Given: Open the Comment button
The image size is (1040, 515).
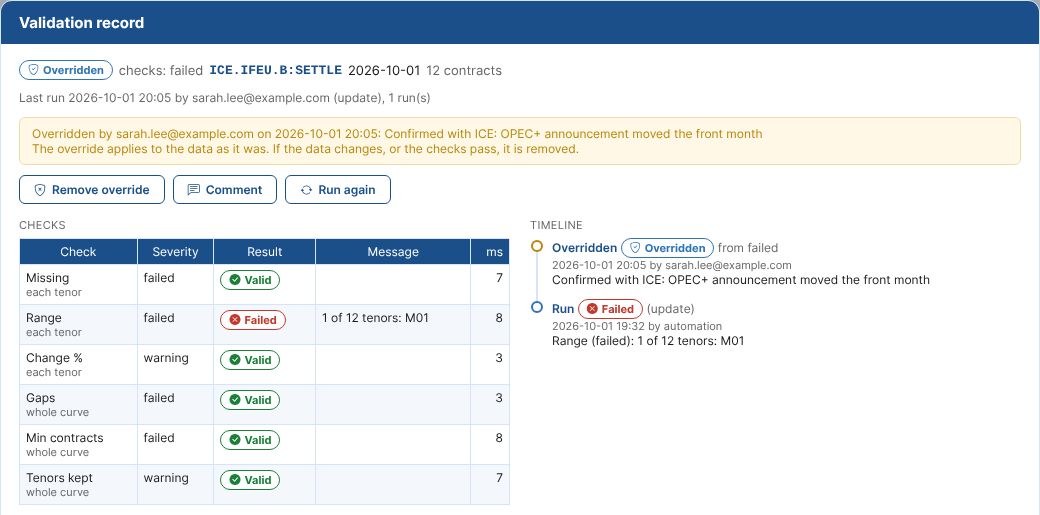Looking at the screenshot, I should [225, 190].
